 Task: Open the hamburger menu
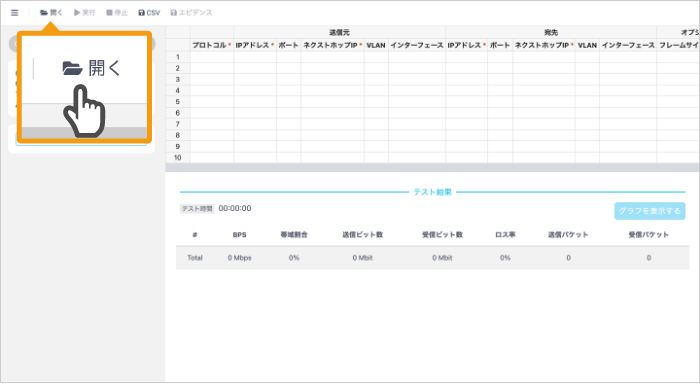coord(15,13)
